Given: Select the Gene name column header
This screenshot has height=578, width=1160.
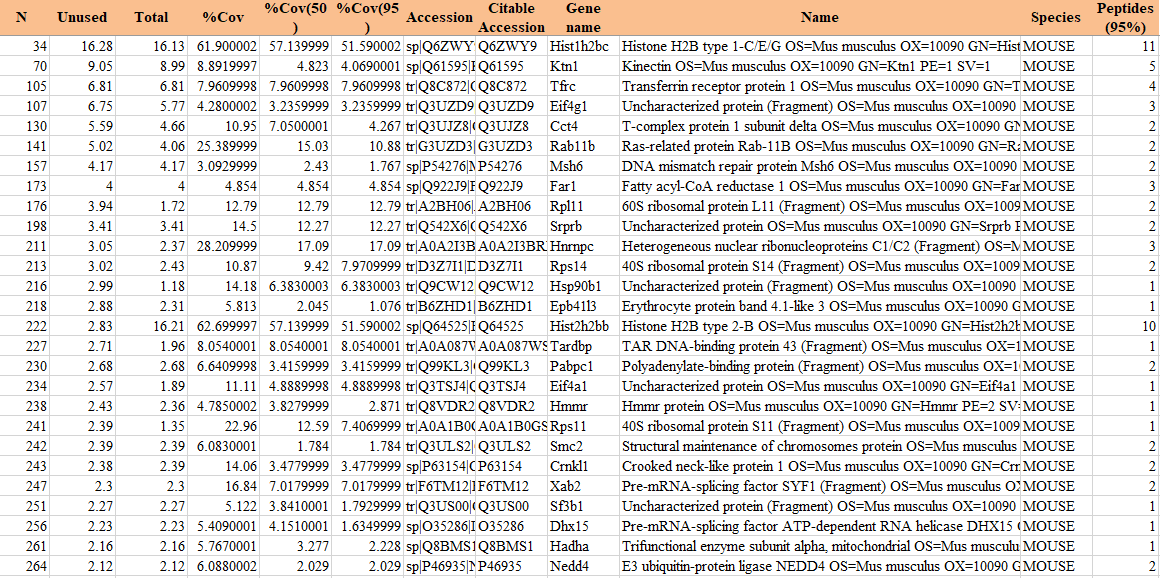Looking at the screenshot, I should point(583,17).
